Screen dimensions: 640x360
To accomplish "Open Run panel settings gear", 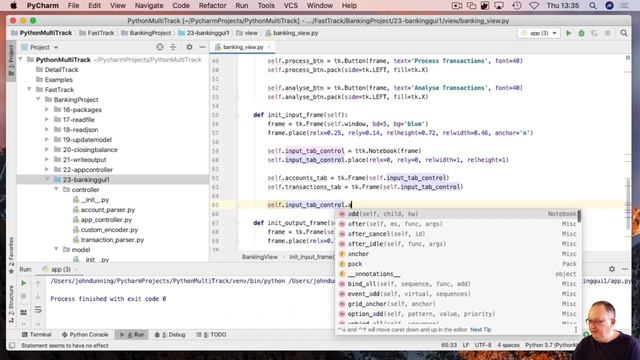I will click(x=612, y=269).
